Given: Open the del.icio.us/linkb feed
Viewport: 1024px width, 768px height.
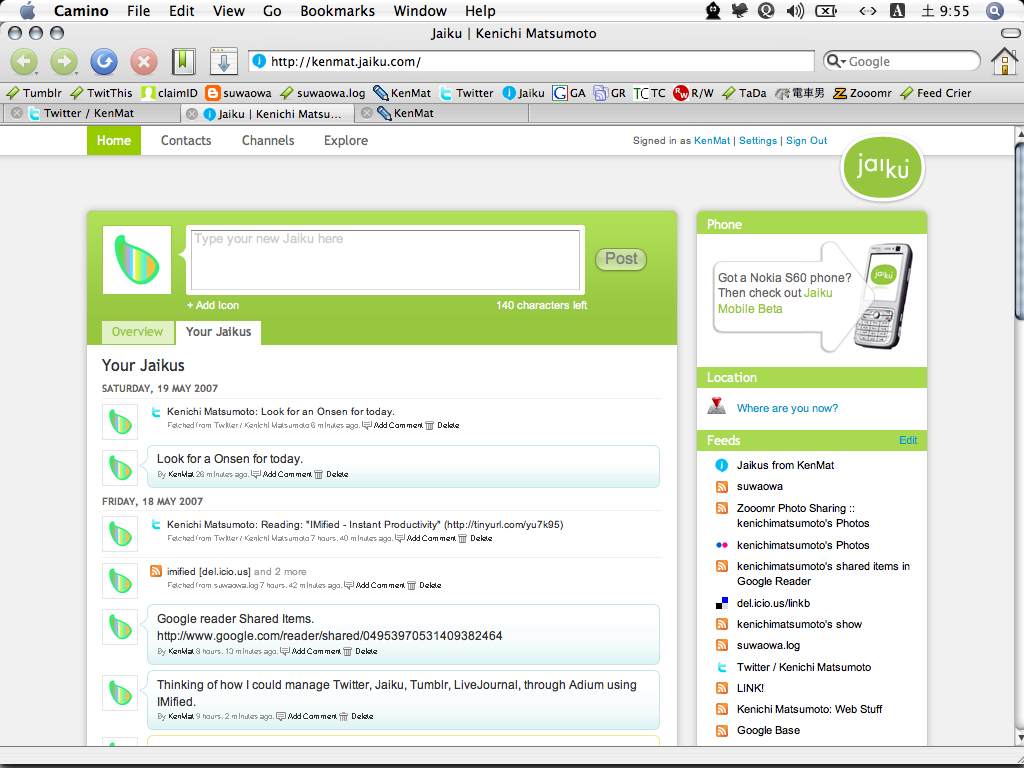Looking at the screenshot, I should [x=773, y=603].
